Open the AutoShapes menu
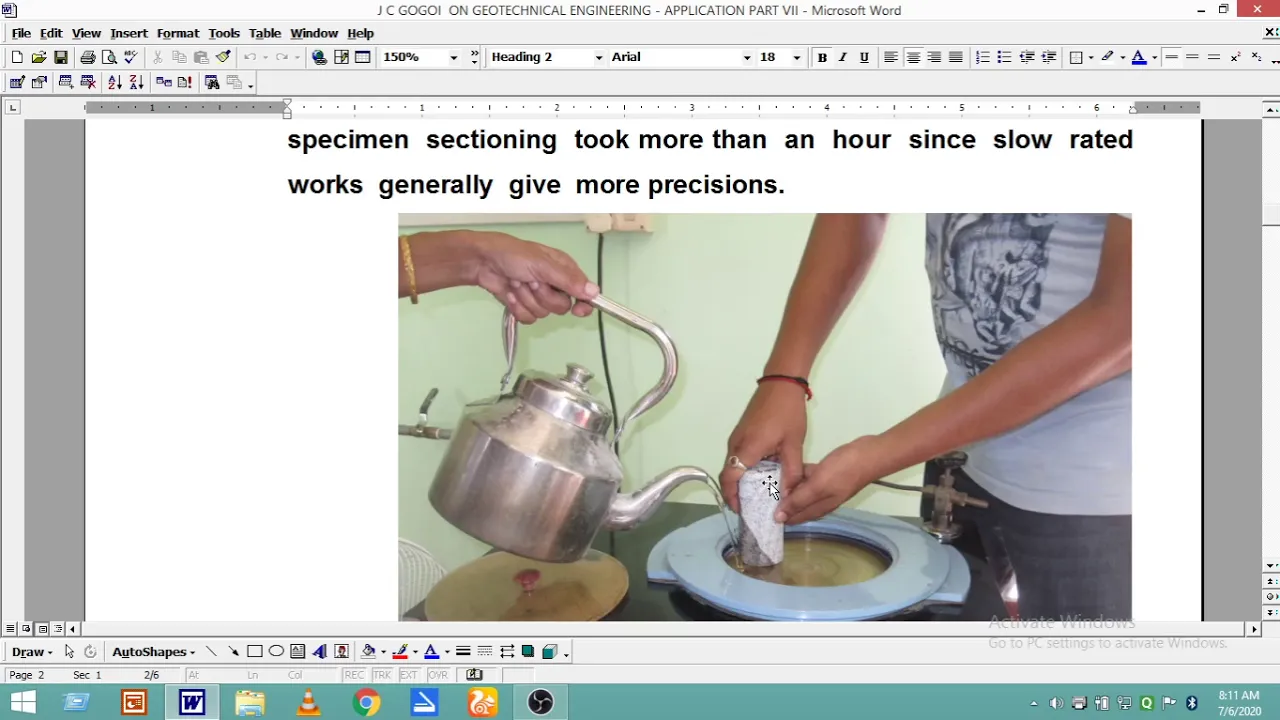 tap(153, 651)
